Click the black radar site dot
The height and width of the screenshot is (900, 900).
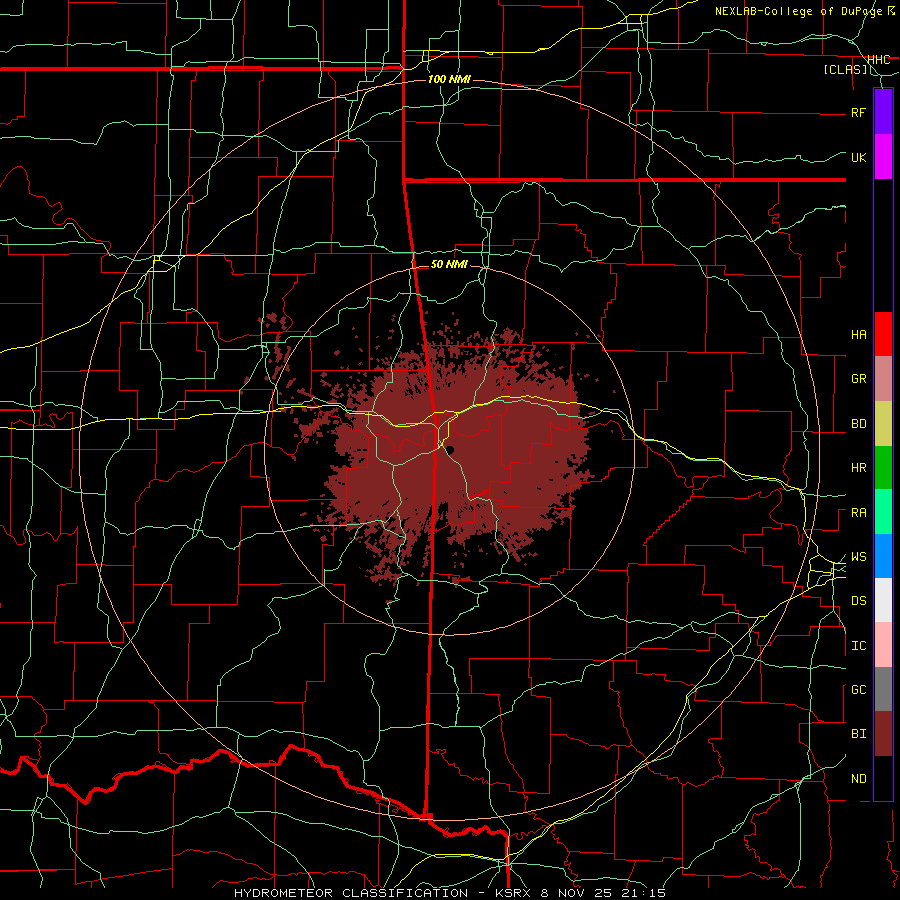coord(450,450)
